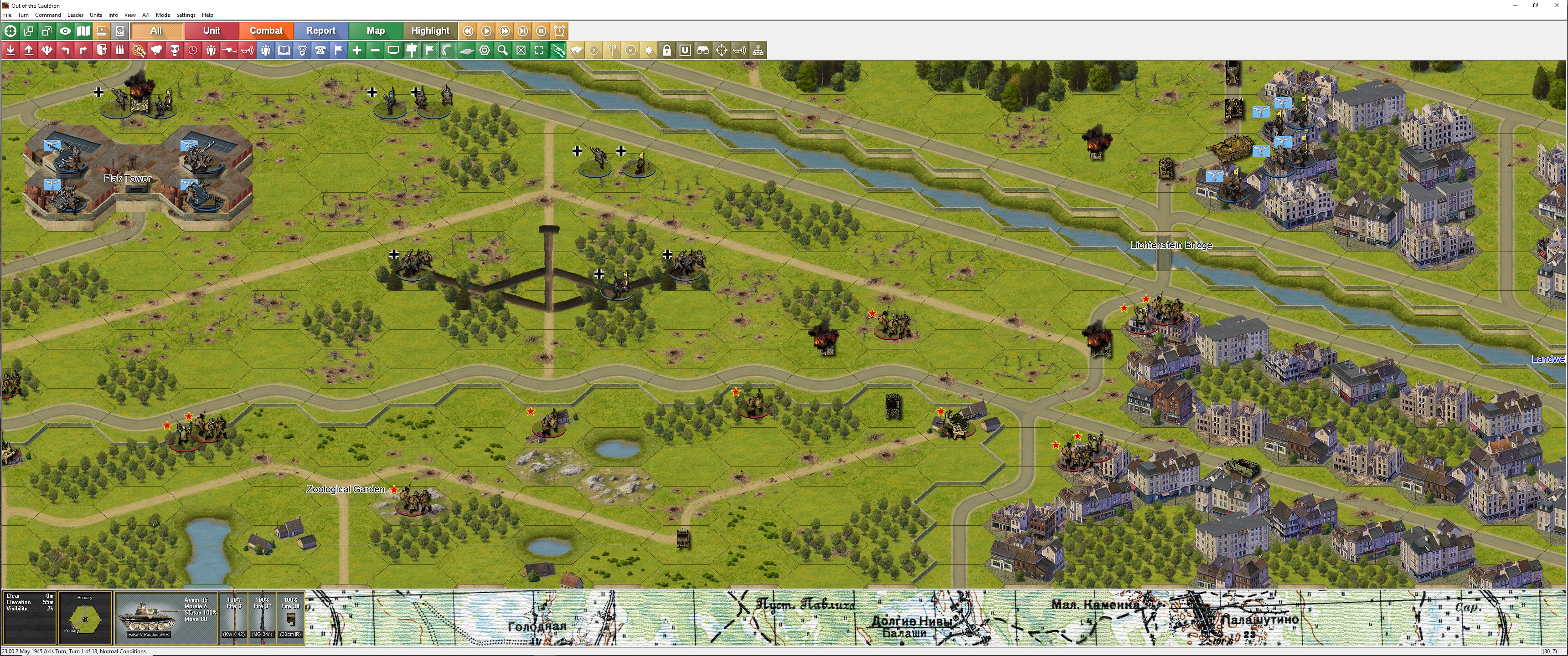Click the telephone toolbar icon

321,51
